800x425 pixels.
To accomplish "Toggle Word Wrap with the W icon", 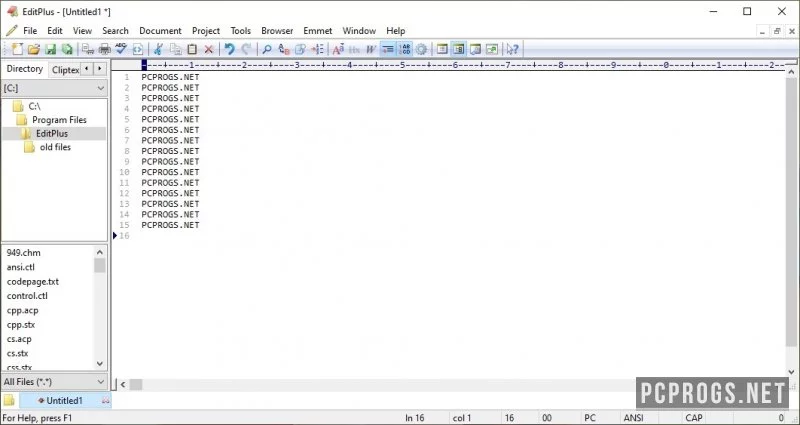I will click(x=371, y=49).
